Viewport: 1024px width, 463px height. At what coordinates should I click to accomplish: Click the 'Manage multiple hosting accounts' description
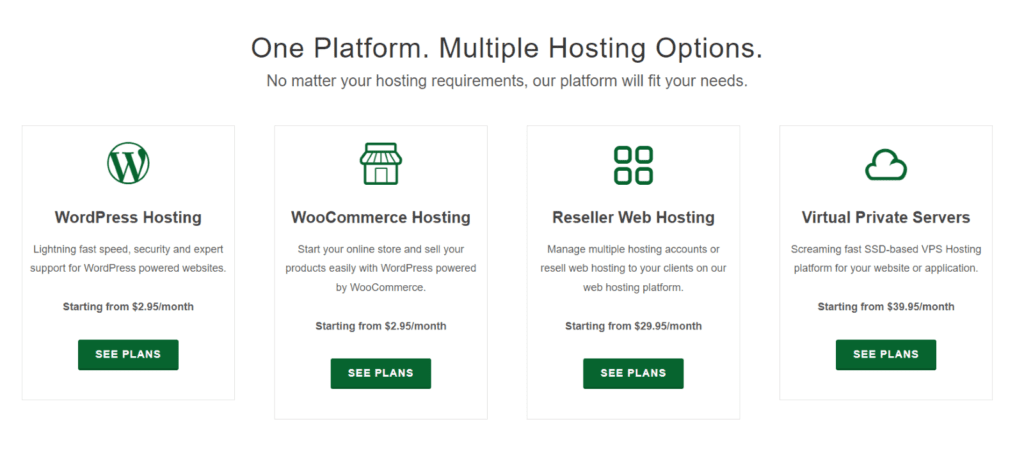(633, 268)
